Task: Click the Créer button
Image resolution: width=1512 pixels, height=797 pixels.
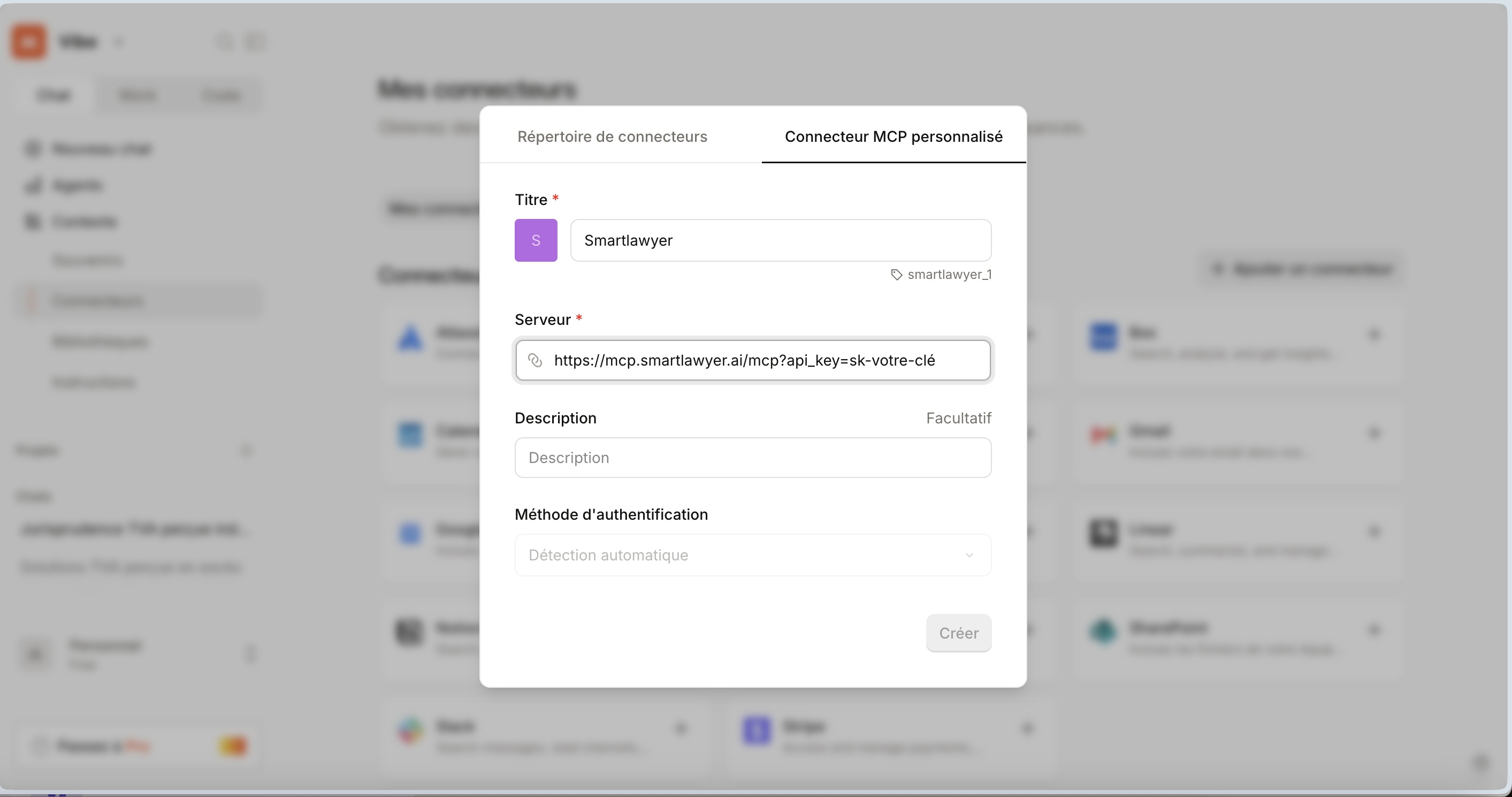Action: pos(958,633)
